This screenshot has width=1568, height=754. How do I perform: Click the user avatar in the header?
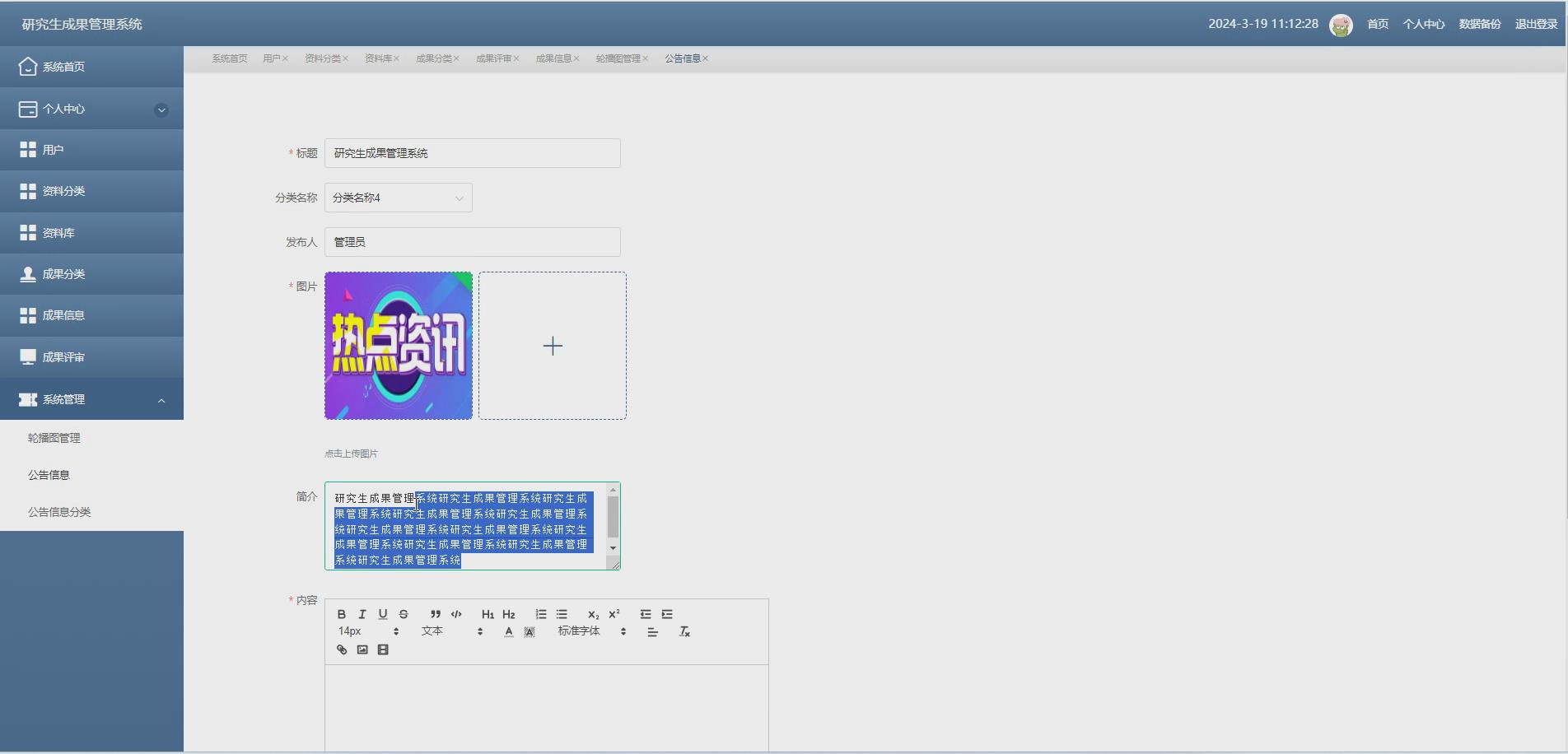pyautogui.click(x=1341, y=25)
